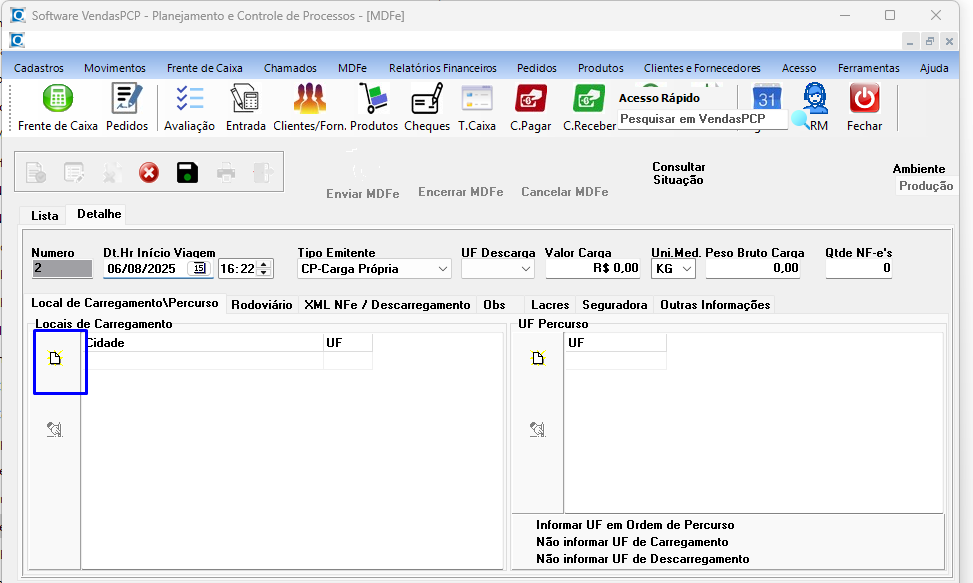
Task: Open the Relatórios Financeiros menu
Action: [442, 68]
